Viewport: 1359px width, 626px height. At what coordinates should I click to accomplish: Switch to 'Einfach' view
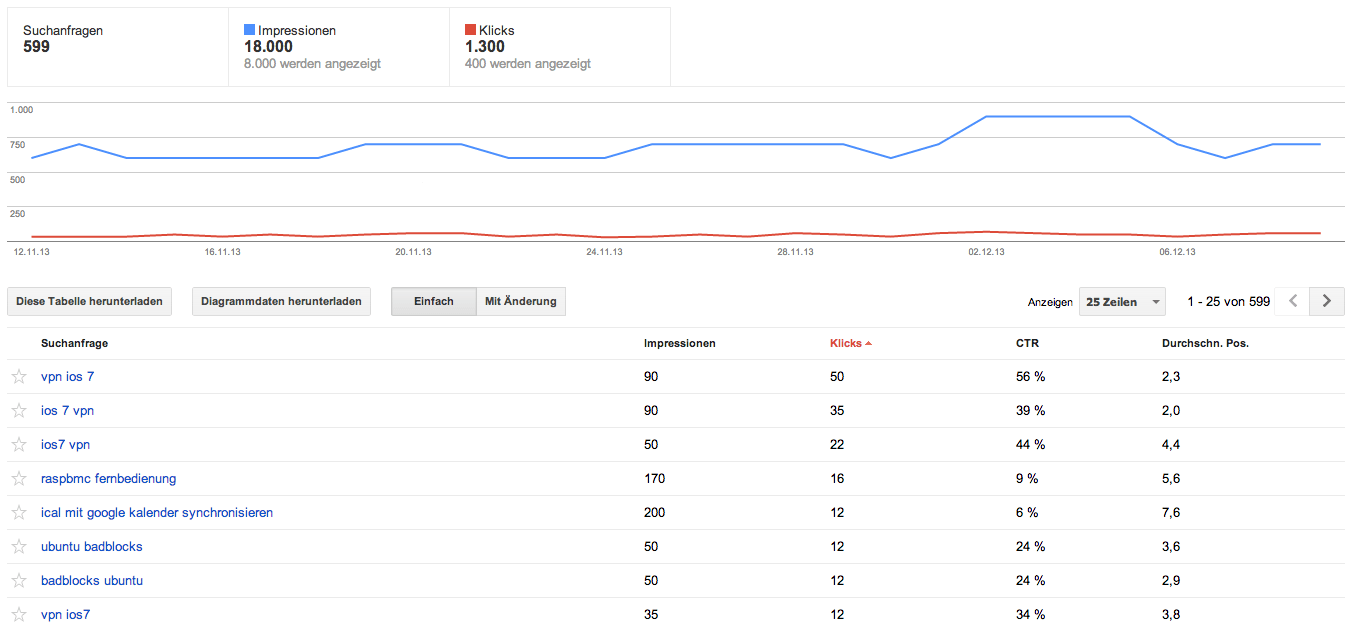[x=434, y=301]
